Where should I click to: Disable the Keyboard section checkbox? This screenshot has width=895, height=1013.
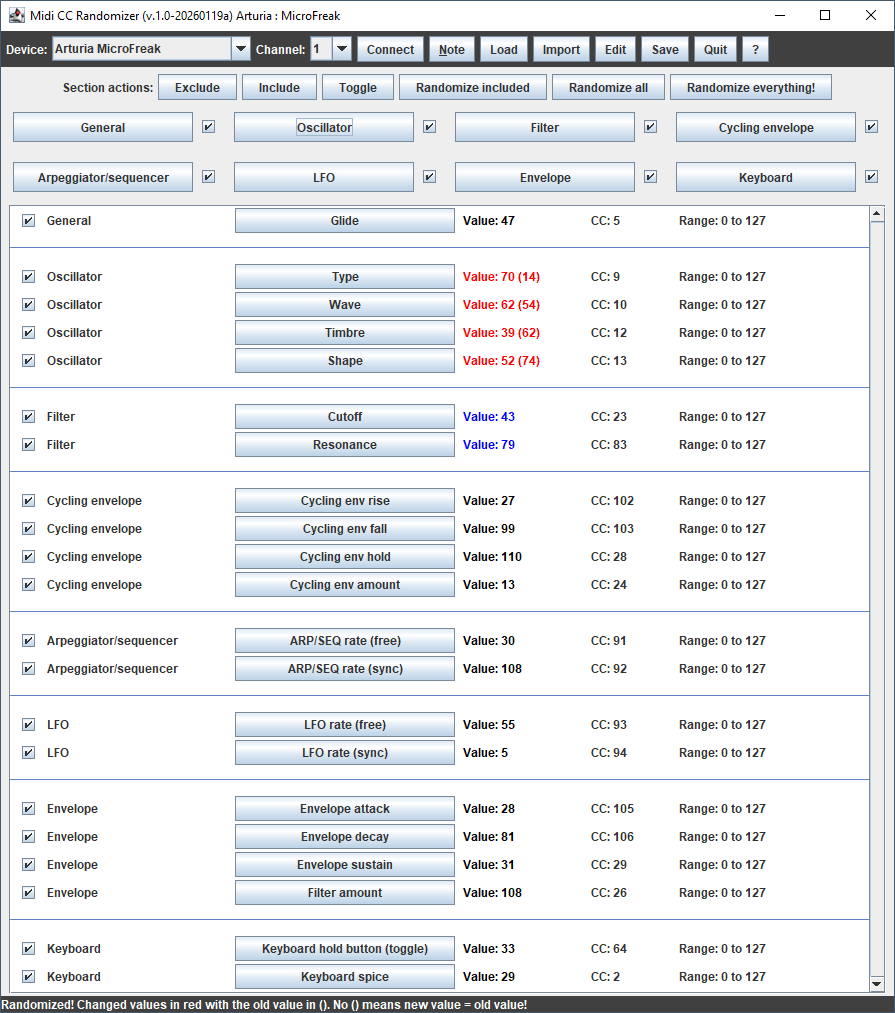tap(871, 177)
